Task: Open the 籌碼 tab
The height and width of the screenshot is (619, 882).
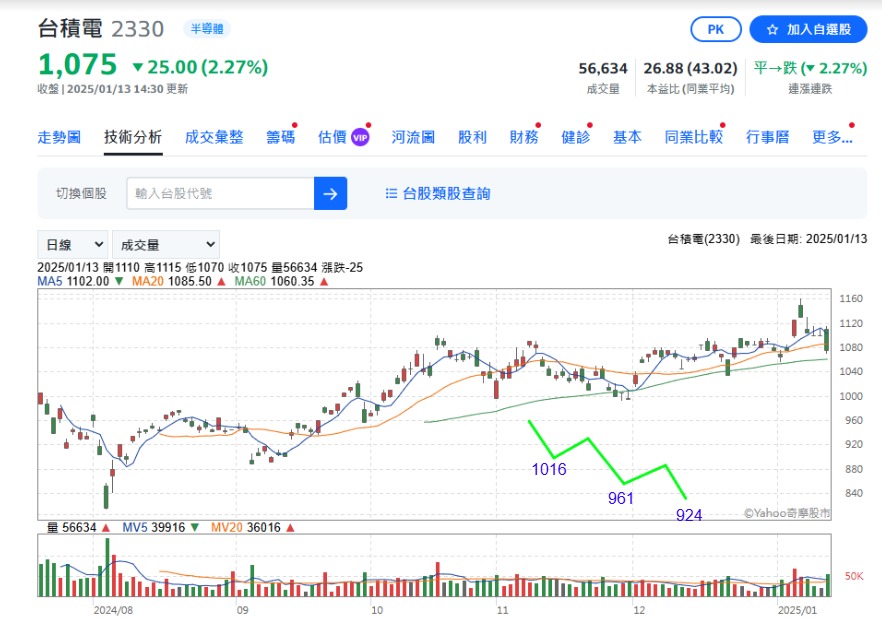Action: tap(280, 137)
